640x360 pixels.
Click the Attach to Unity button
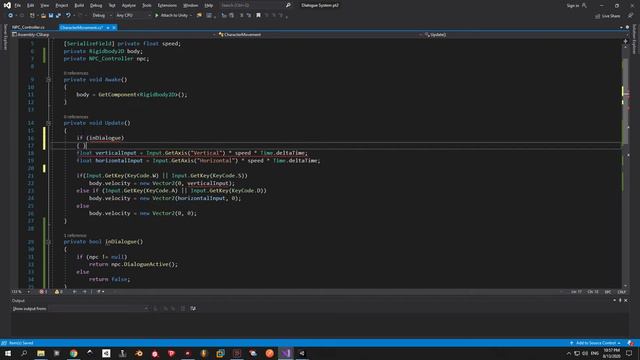pyautogui.click(x=173, y=16)
